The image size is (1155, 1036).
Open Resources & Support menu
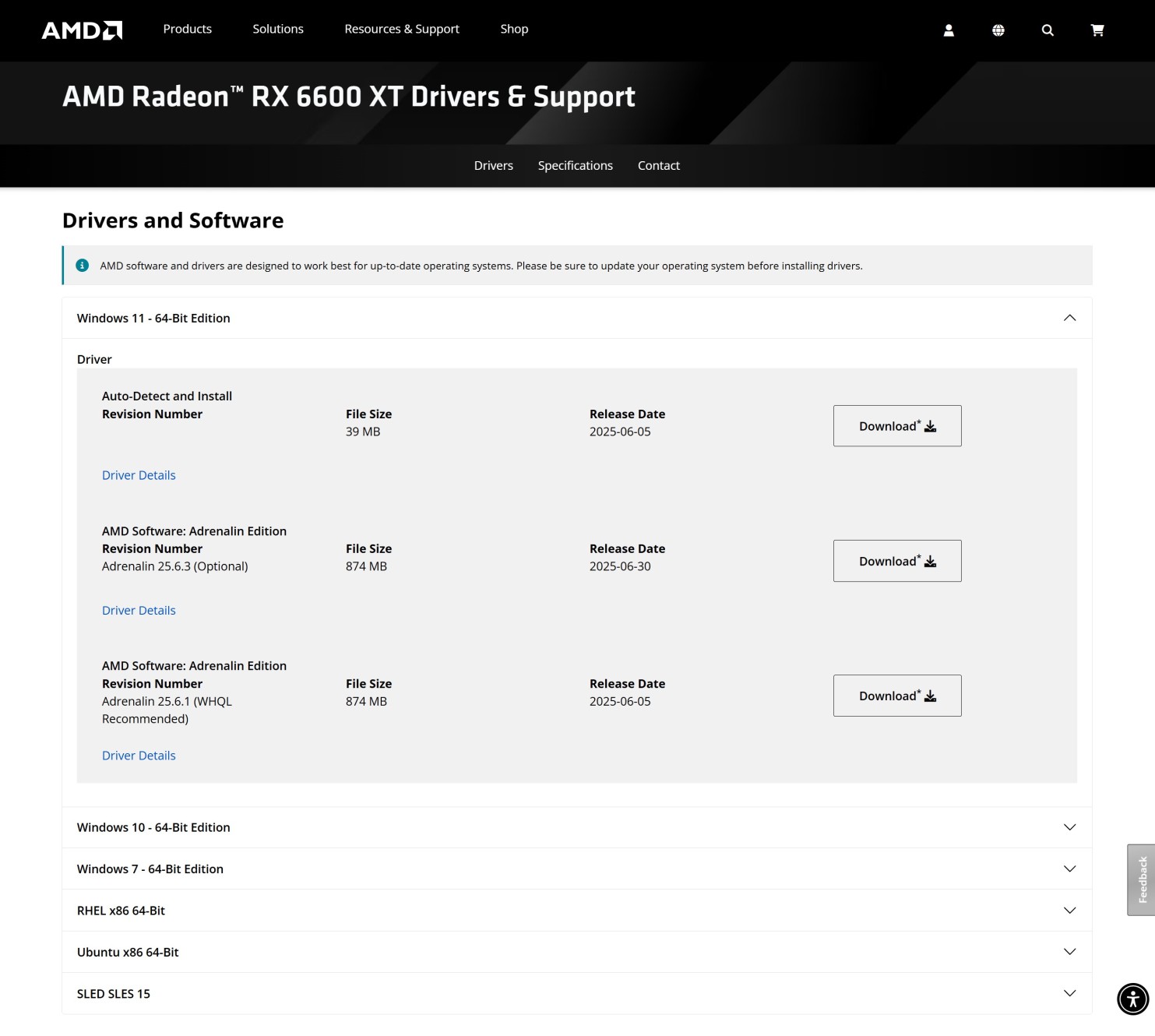coord(402,29)
